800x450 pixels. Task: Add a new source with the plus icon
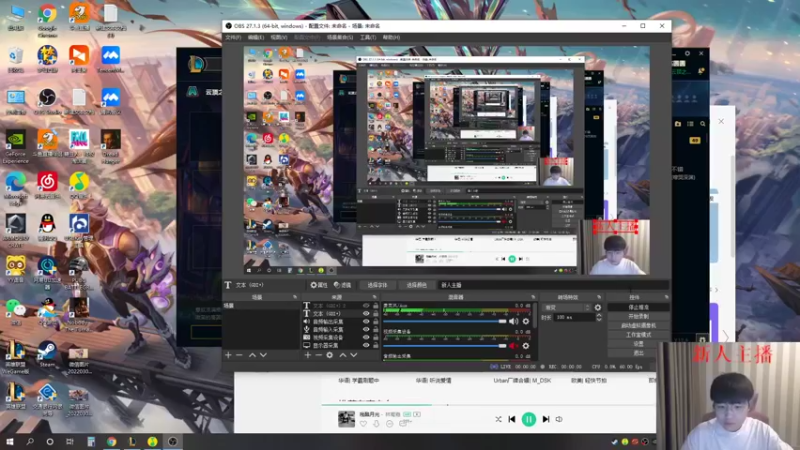coord(308,355)
